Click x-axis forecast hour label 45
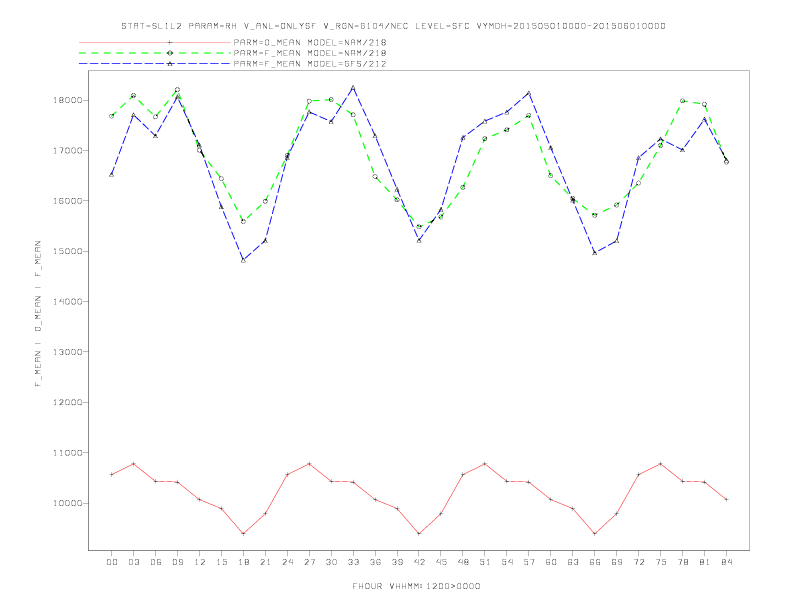The width and height of the screenshot is (792, 612). tap(441, 562)
